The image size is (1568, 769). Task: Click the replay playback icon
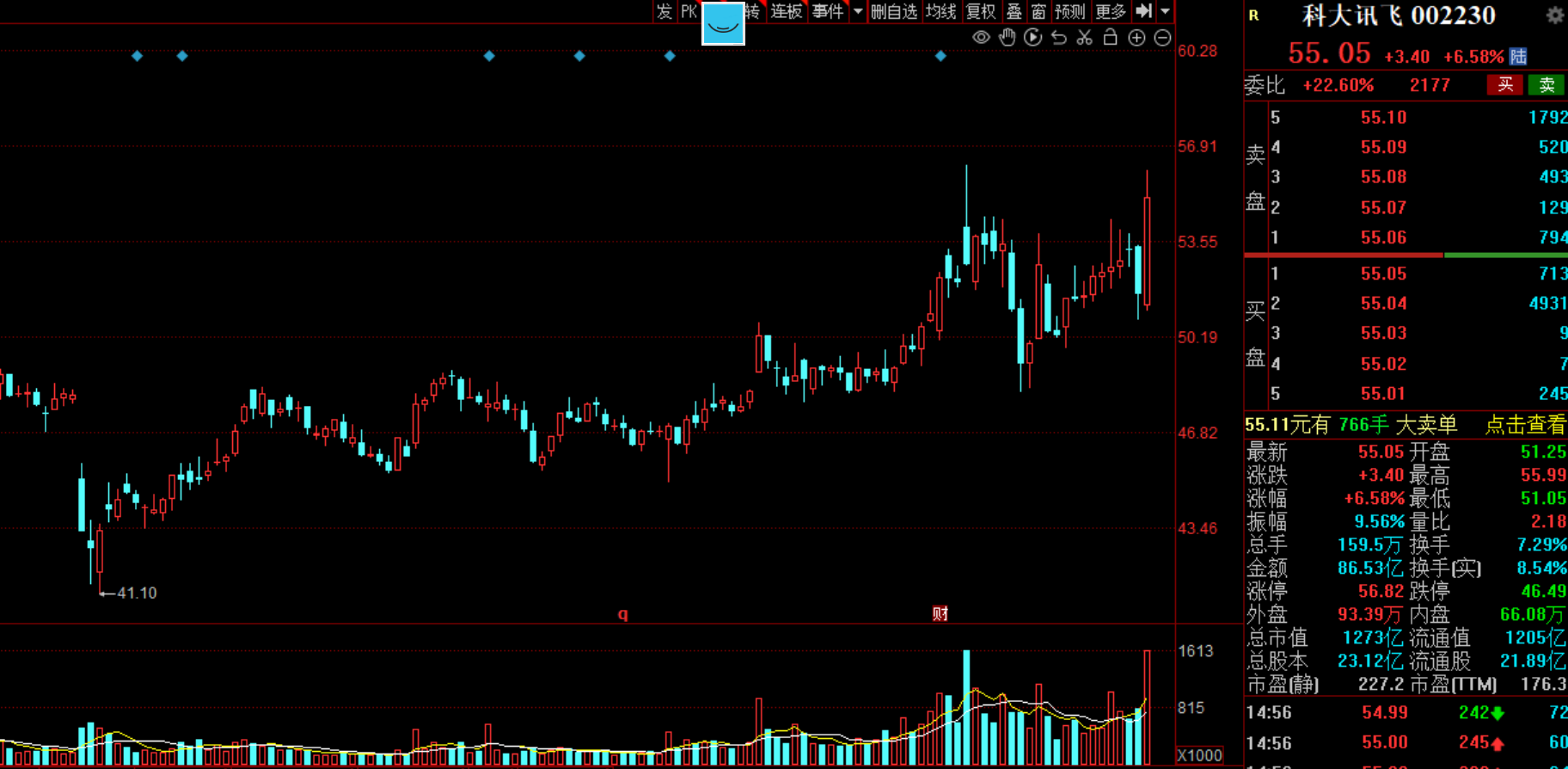point(1033,38)
